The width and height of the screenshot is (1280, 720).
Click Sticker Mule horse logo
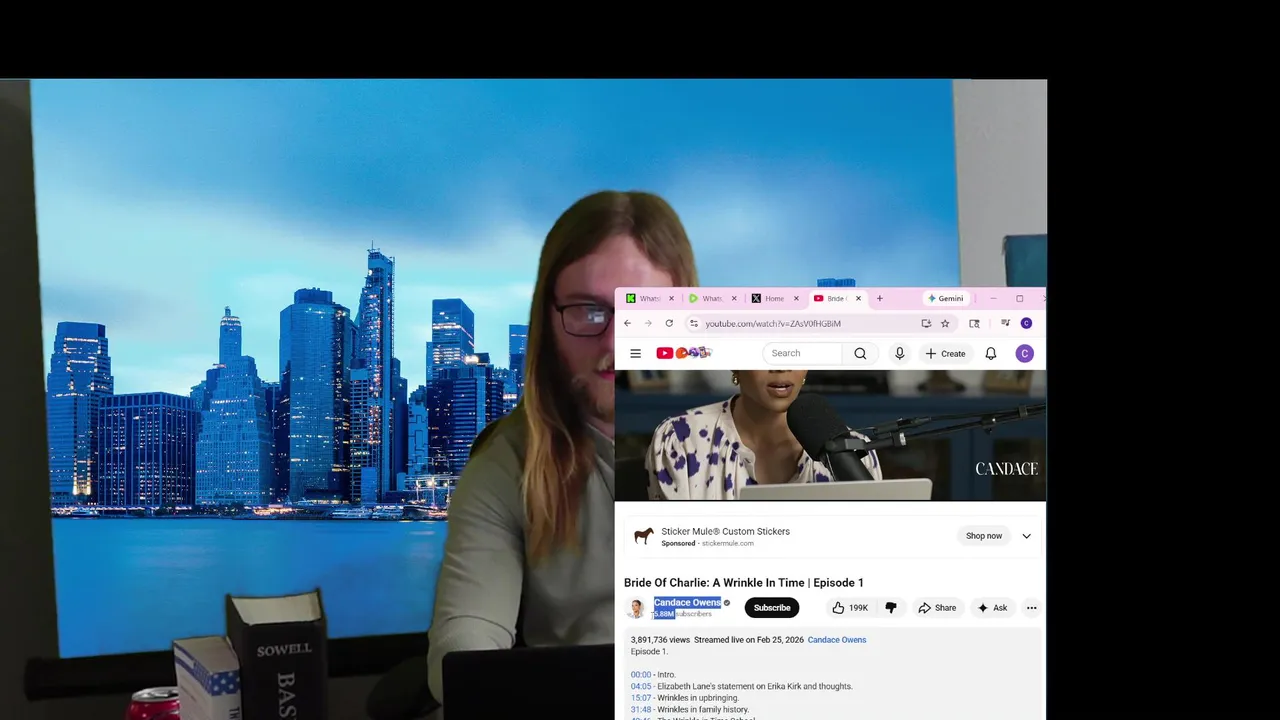644,536
